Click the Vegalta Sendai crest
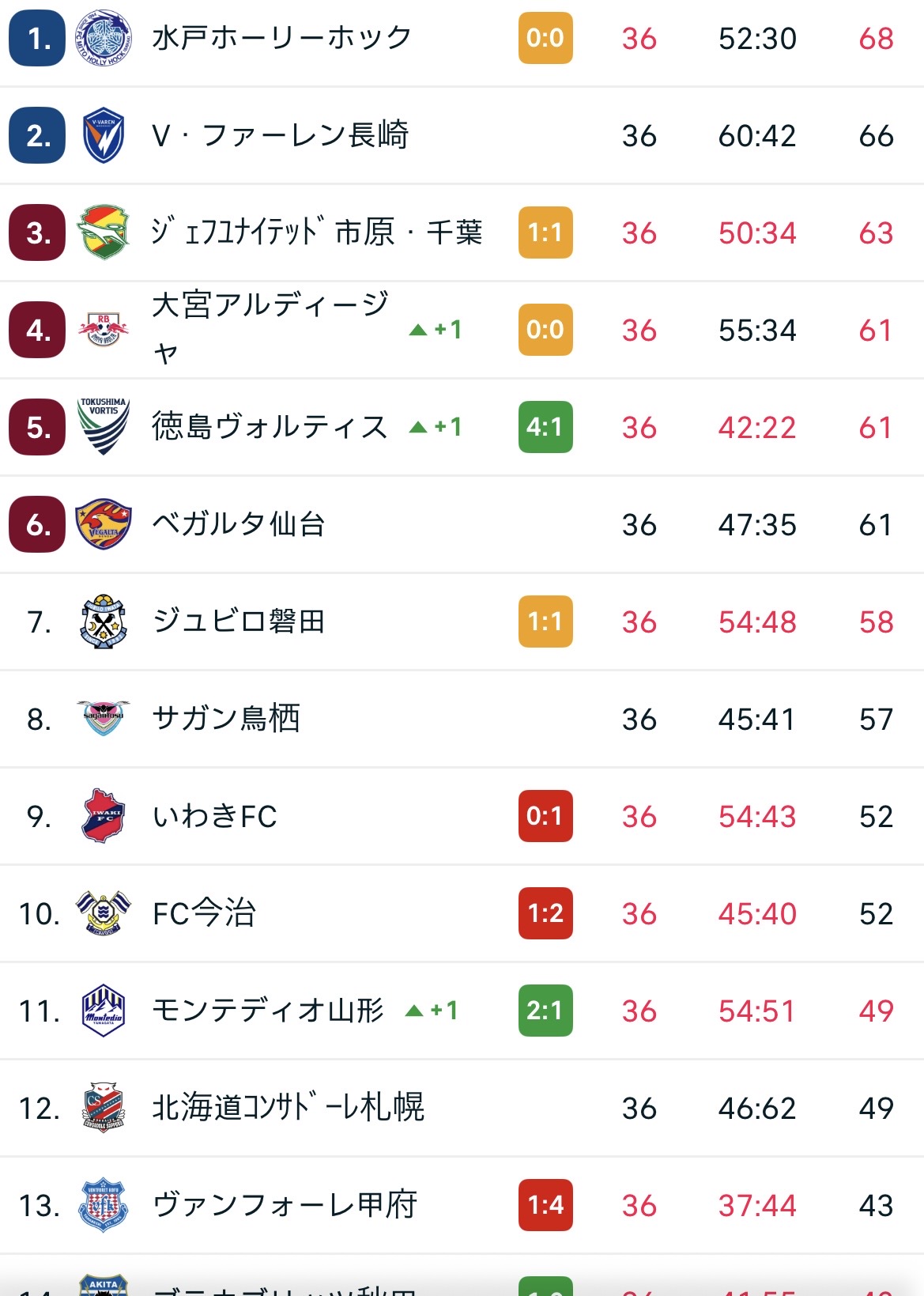This screenshot has height=1296, width=924. click(104, 524)
